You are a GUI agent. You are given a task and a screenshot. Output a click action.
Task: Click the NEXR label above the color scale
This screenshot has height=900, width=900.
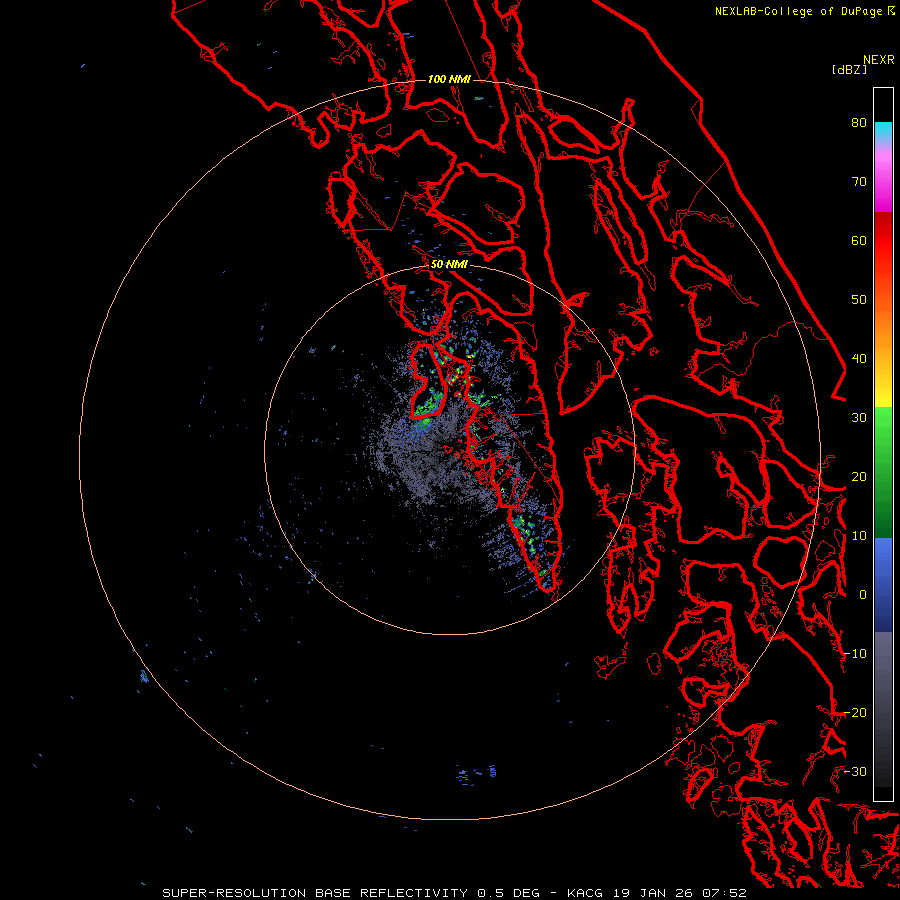[878, 60]
